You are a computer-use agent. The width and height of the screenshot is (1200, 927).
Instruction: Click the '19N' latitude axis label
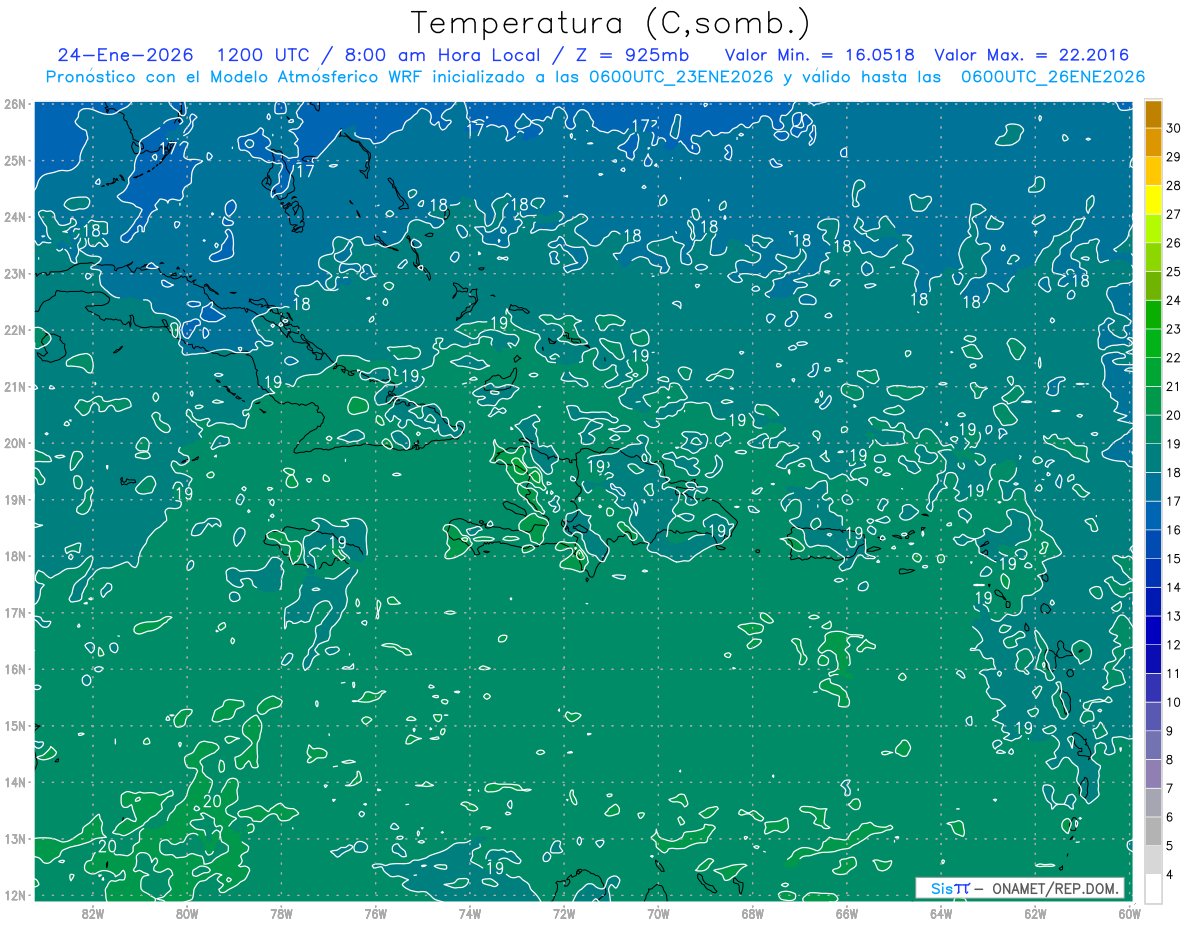click(x=14, y=500)
